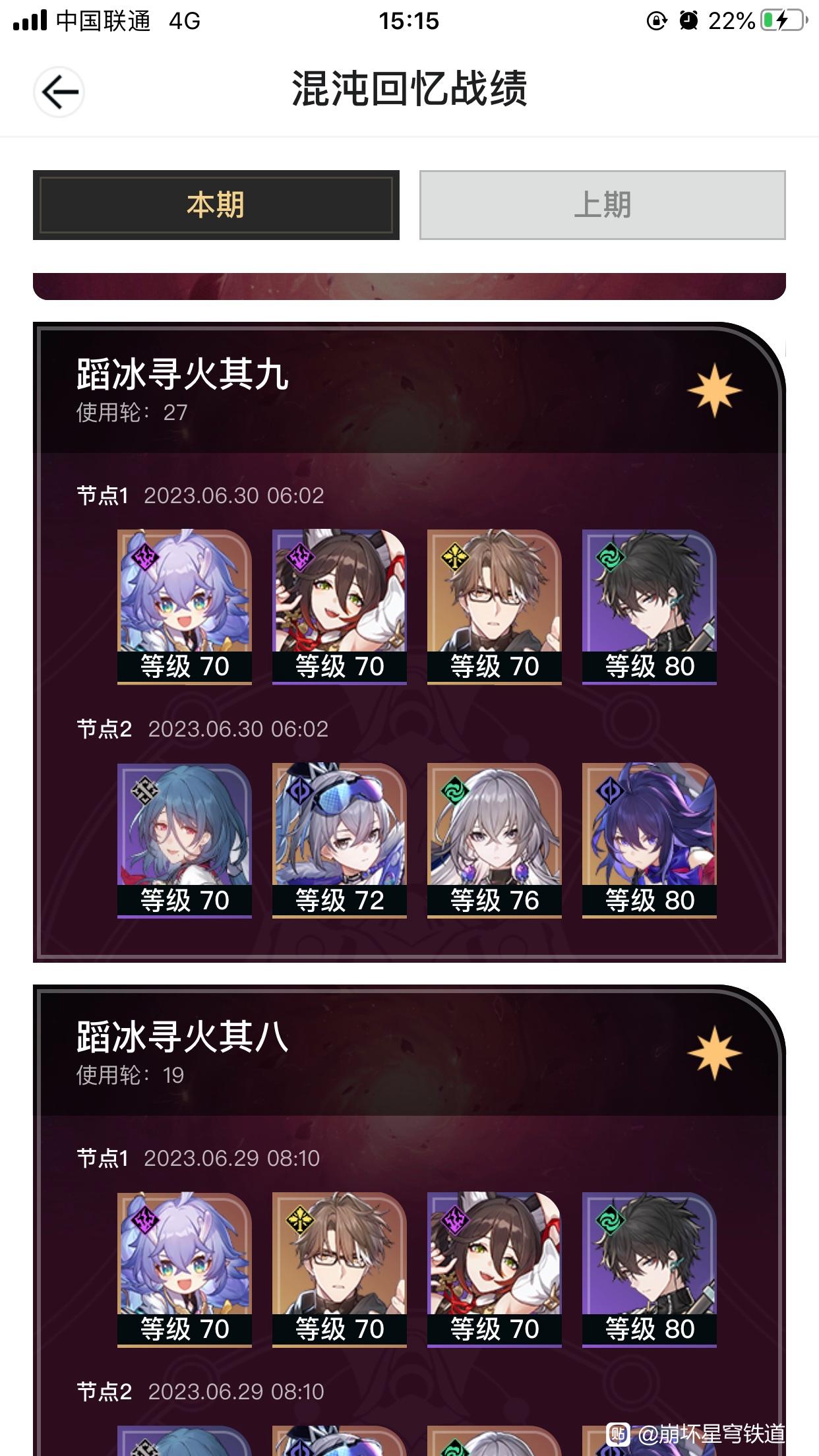Viewport: 819px width, 1456px height.
Task: Tap the back arrow icon
Action: click(x=59, y=92)
